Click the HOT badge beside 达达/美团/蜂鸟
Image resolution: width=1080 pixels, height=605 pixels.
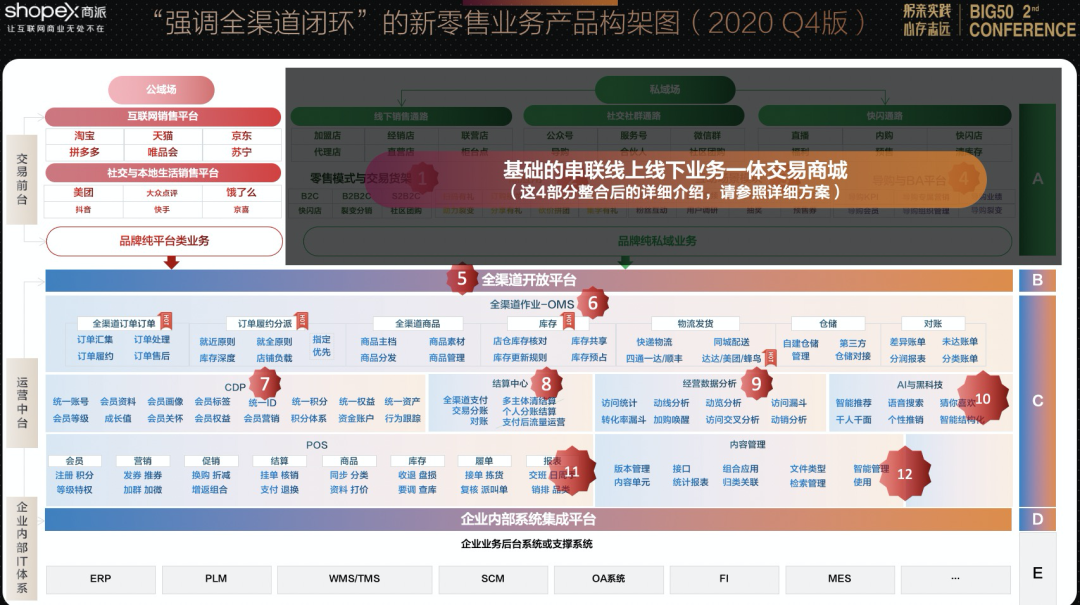(770, 357)
